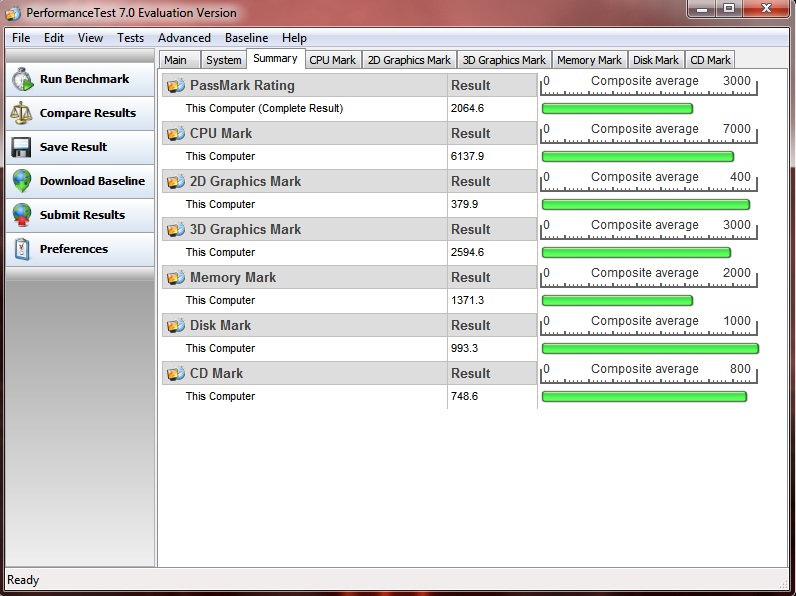This screenshot has width=796, height=596.
Task: Click the Preferences button label
Action: (x=74, y=249)
